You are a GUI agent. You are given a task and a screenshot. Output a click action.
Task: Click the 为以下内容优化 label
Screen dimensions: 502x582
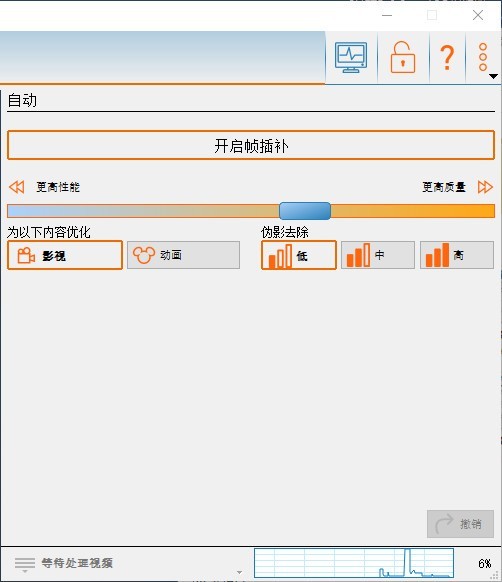point(49,232)
